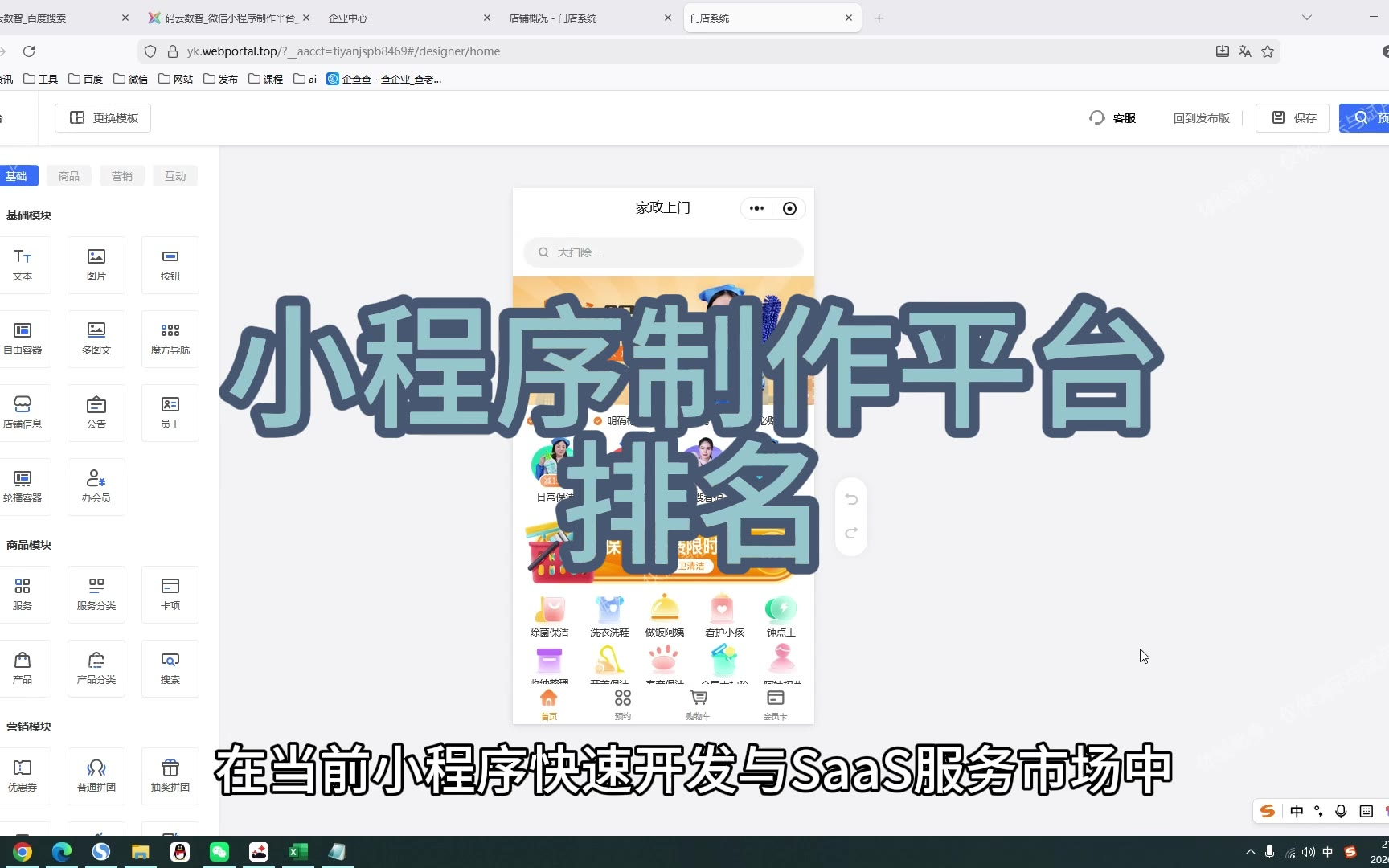Add the 文本 text module
Screen dimensions: 1389x868
click(x=23, y=264)
